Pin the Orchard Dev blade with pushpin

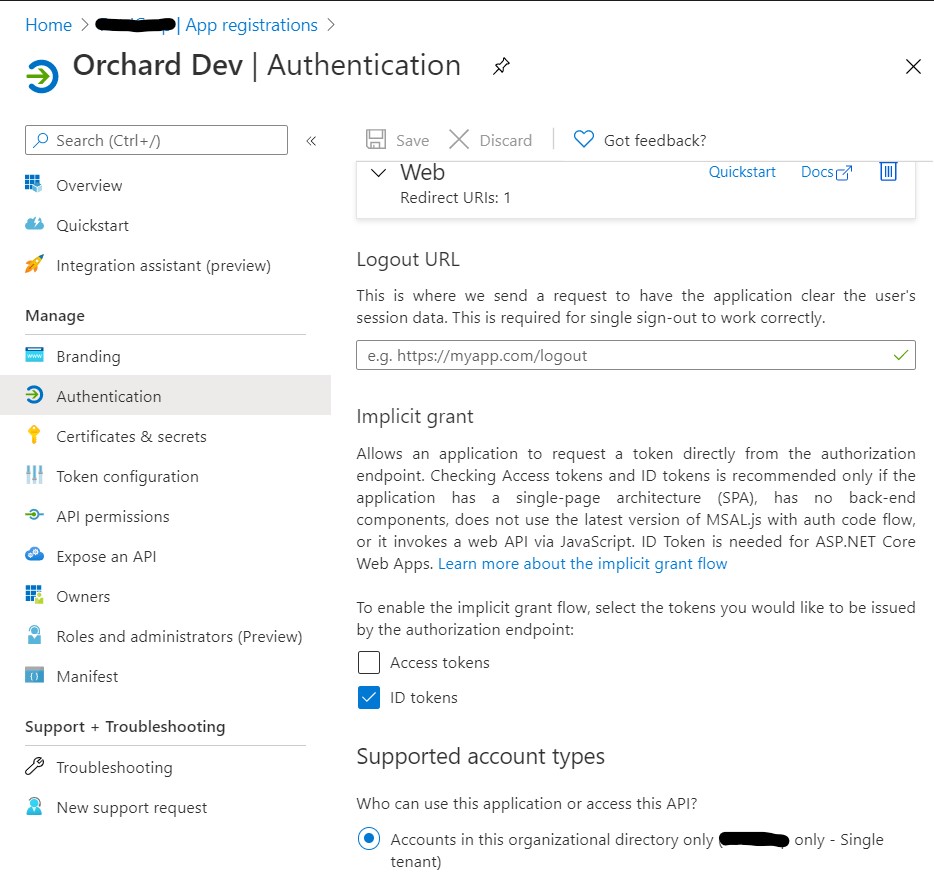pyautogui.click(x=501, y=66)
